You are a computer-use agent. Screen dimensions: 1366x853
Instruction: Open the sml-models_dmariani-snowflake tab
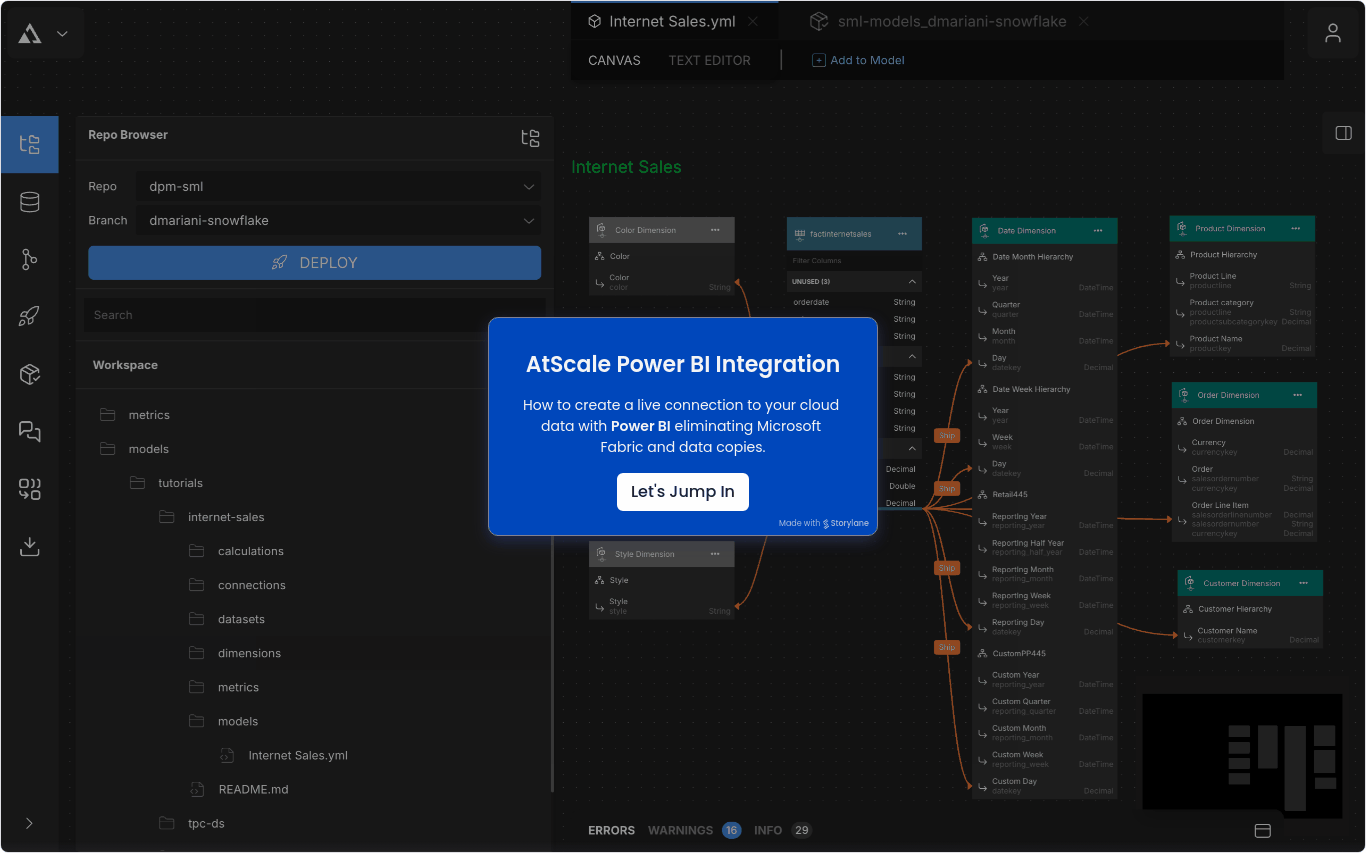click(x=949, y=21)
